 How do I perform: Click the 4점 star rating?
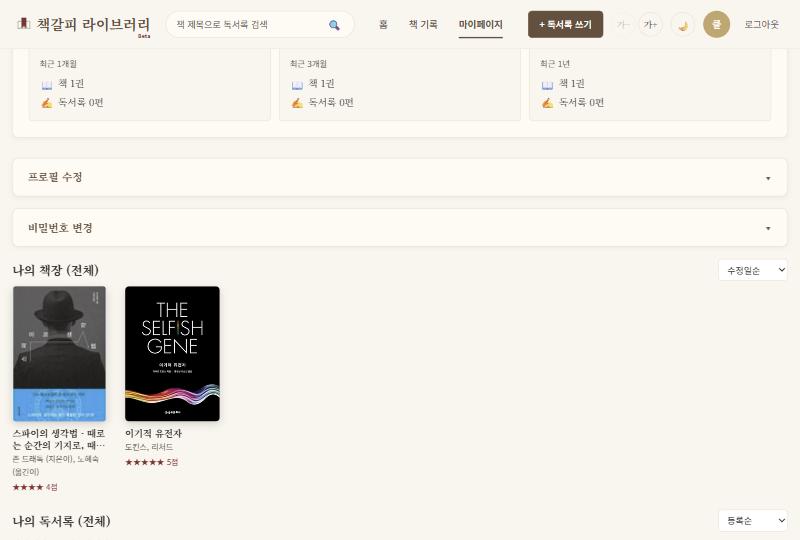click(35, 487)
